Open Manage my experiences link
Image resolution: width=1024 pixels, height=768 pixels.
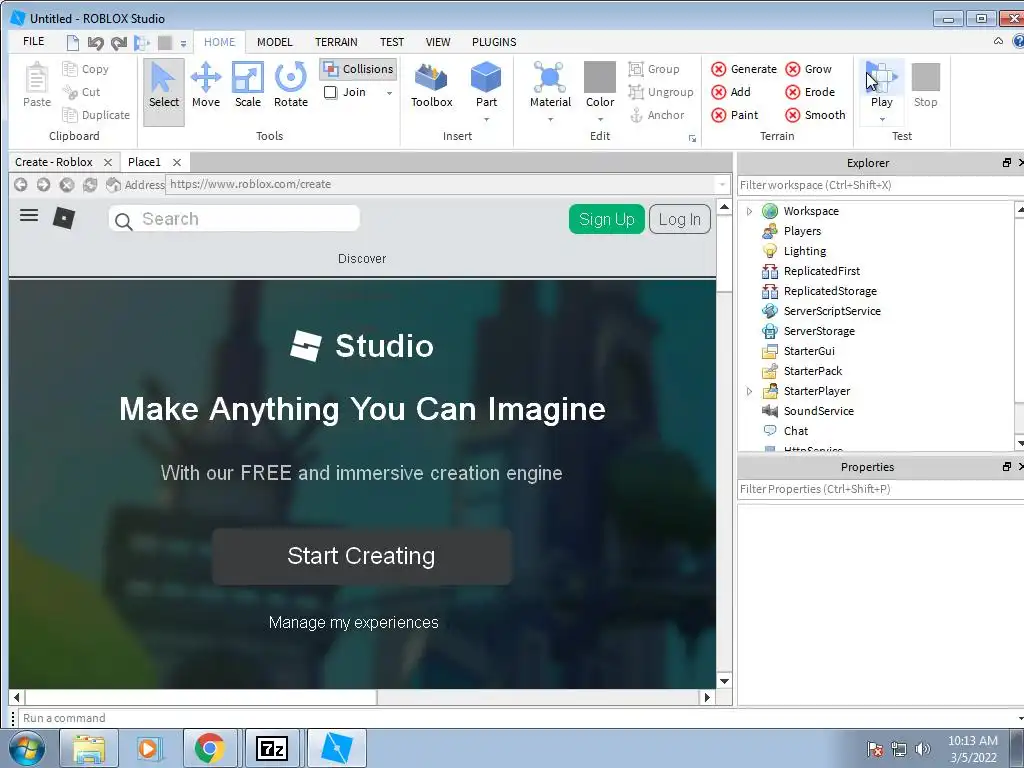click(353, 622)
